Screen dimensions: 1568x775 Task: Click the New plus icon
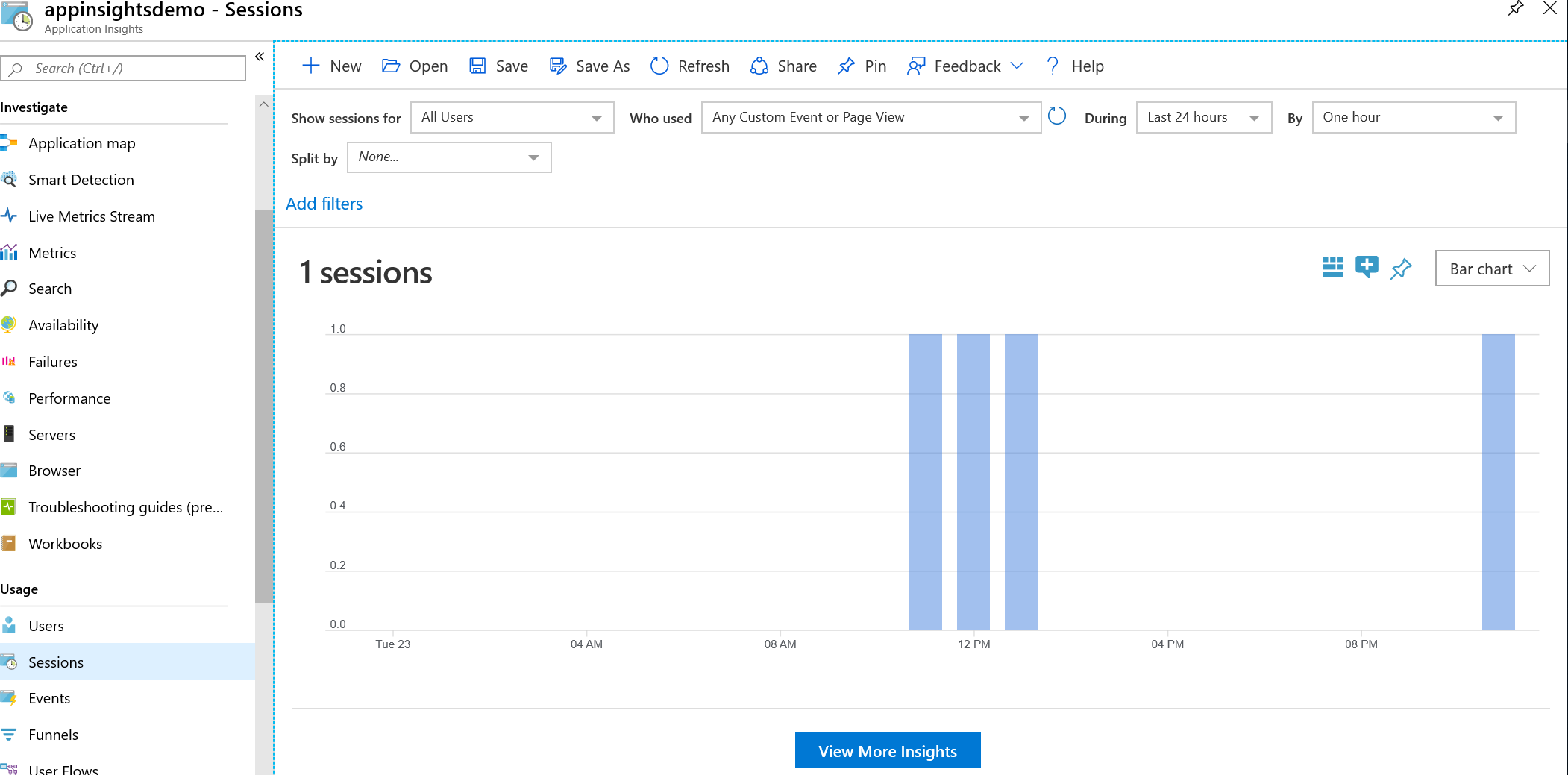310,66
